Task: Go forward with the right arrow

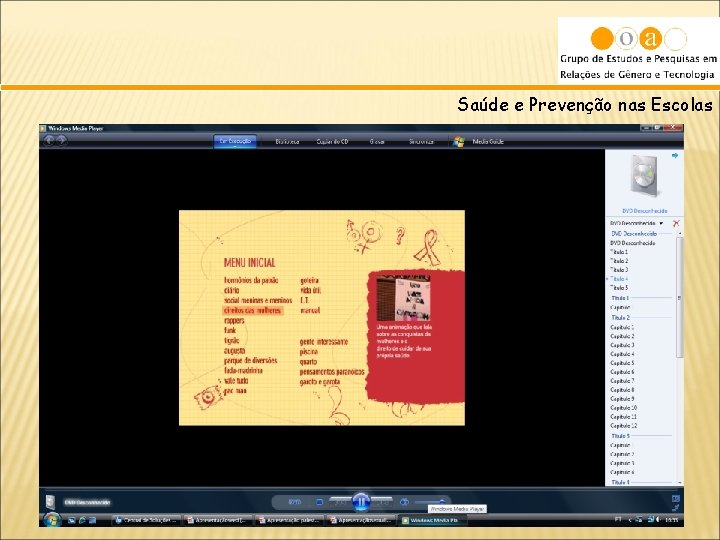Action: [62, 141]
